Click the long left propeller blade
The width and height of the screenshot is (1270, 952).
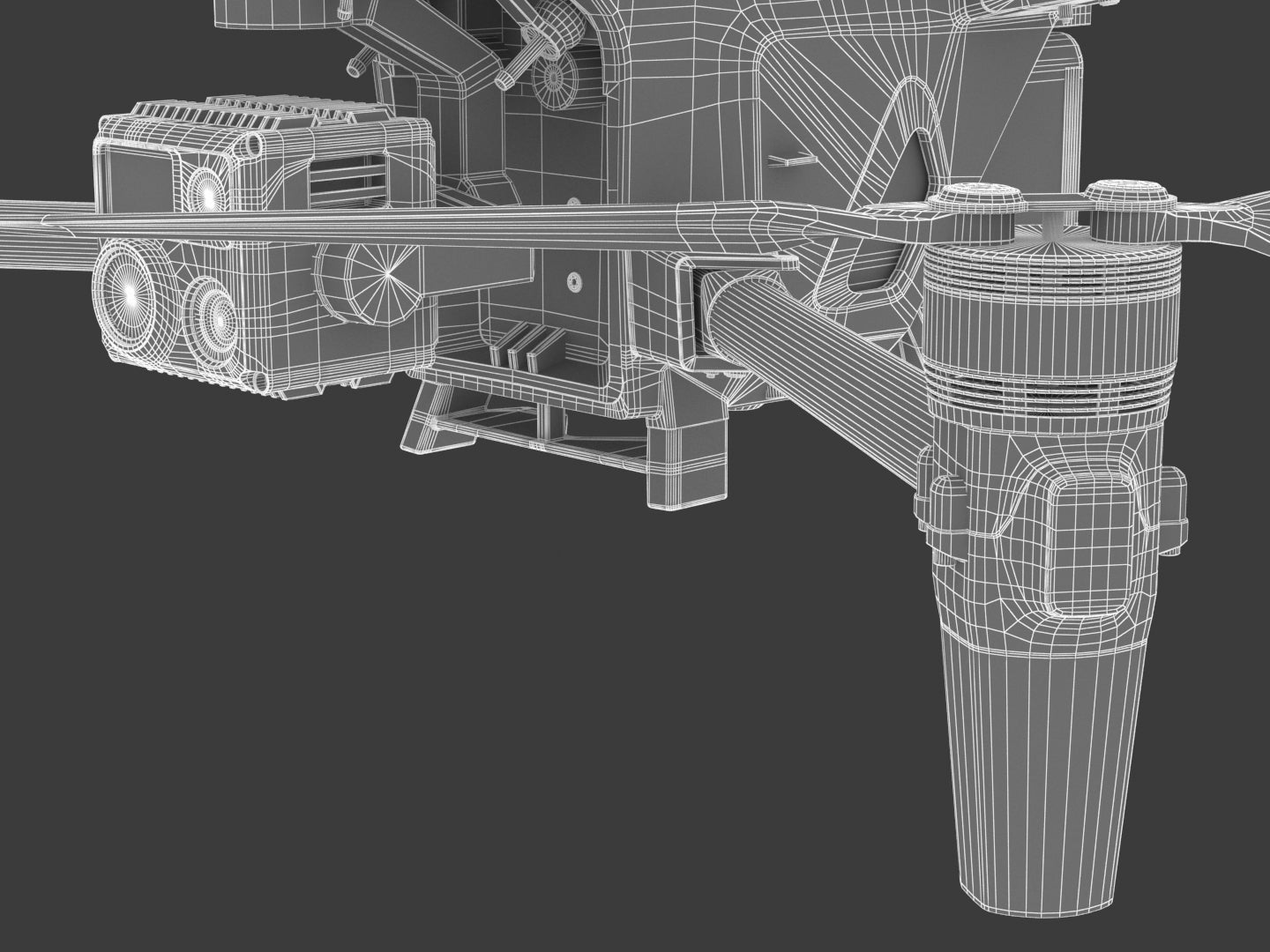coord(353,225)
